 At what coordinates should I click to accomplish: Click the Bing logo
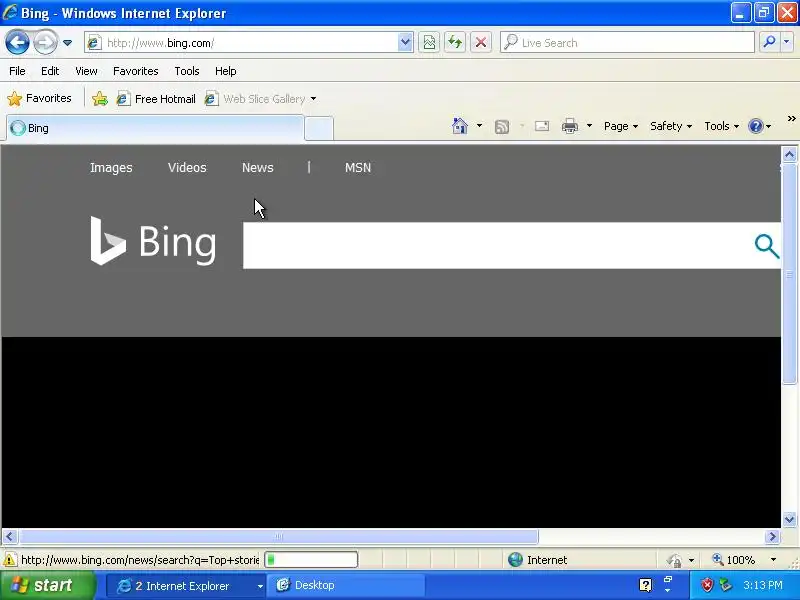pos(154,241)
